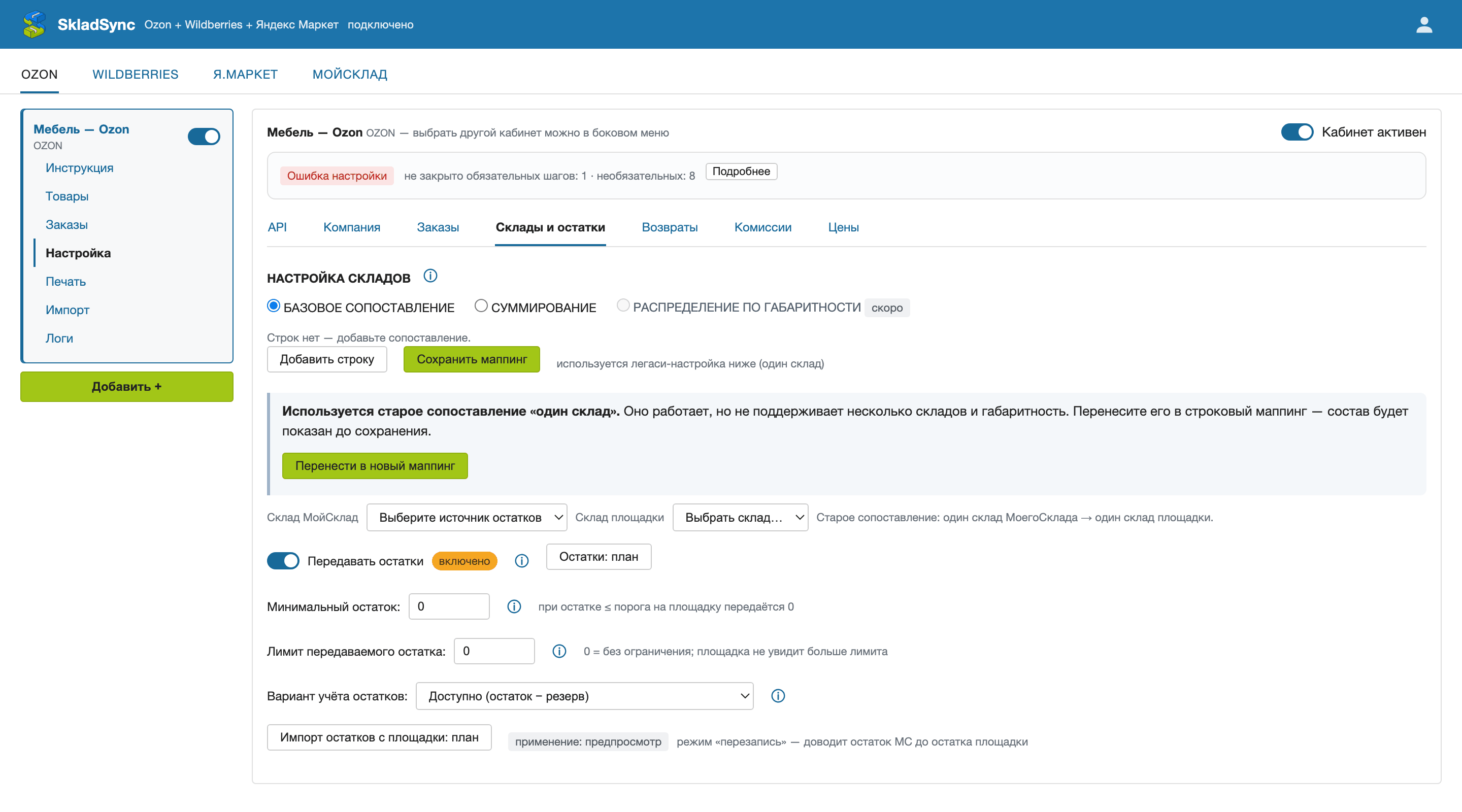Open Логи in the sidebar
The height and width of the screenshot is (812, 1462).
(59, 338)
